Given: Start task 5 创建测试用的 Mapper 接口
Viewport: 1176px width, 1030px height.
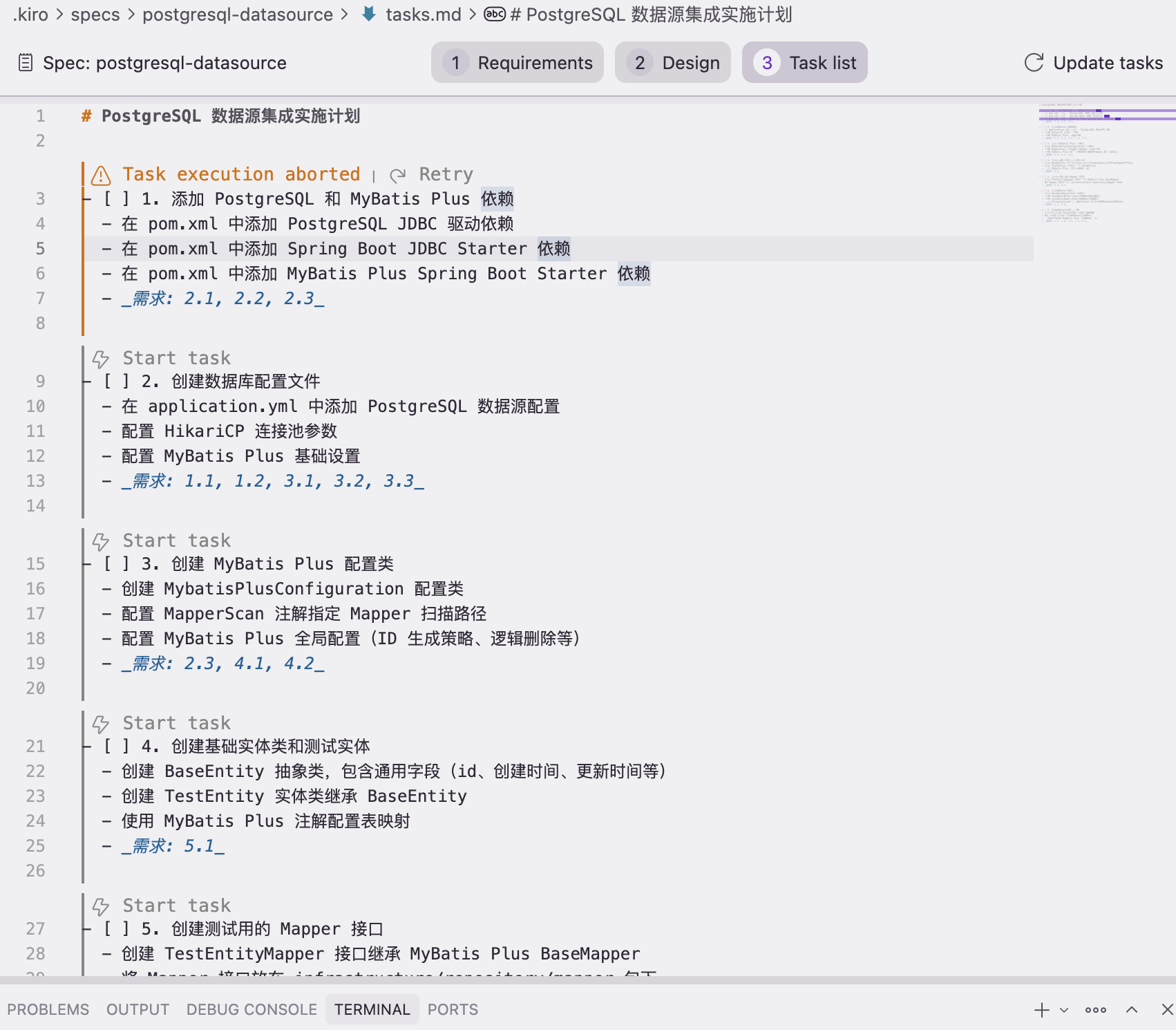Looking at the screenshot, I should pyautogui.click(x=176, y=906).
